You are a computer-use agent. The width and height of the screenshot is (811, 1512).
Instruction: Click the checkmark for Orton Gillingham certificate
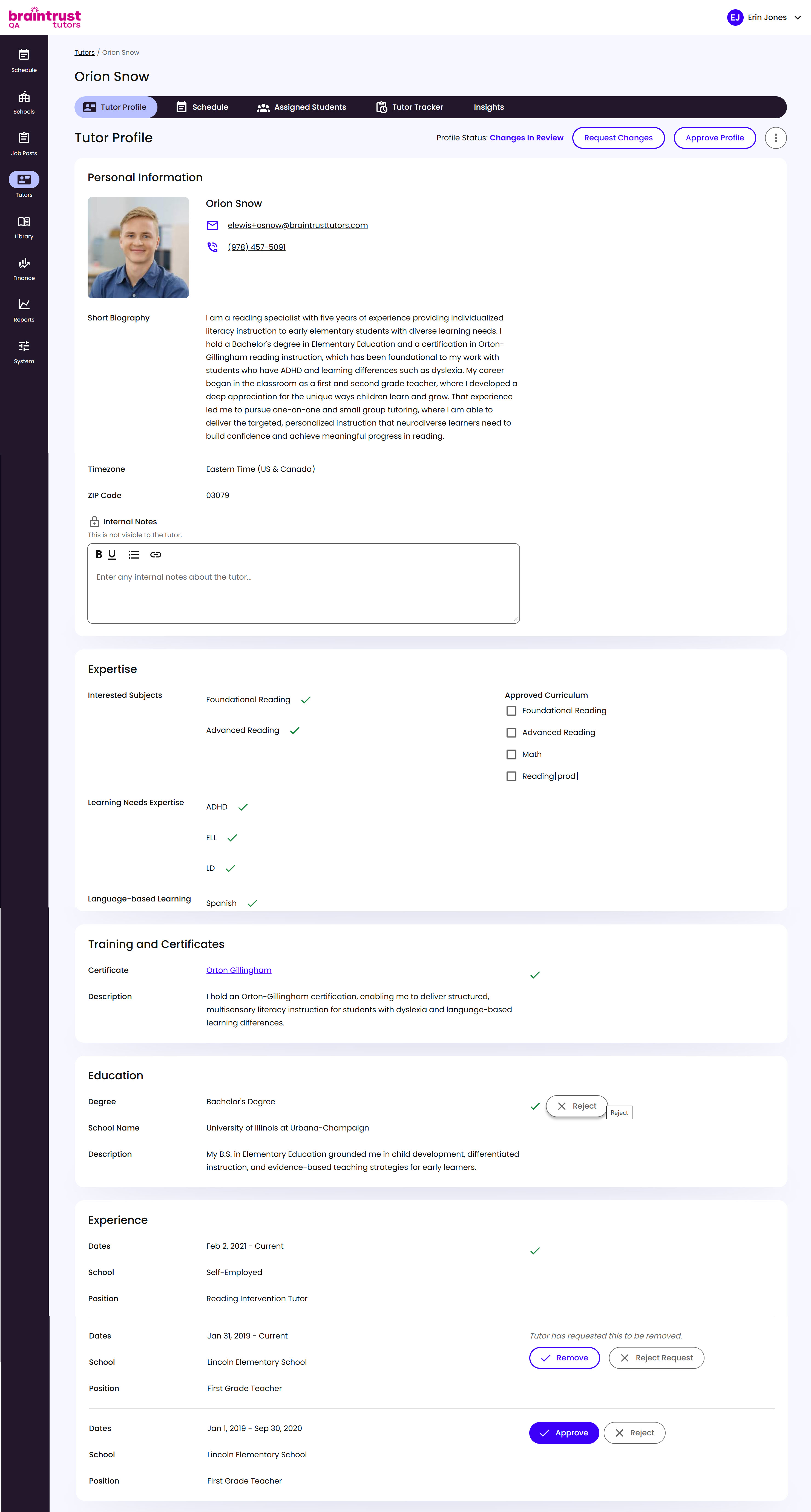(535, 975)
